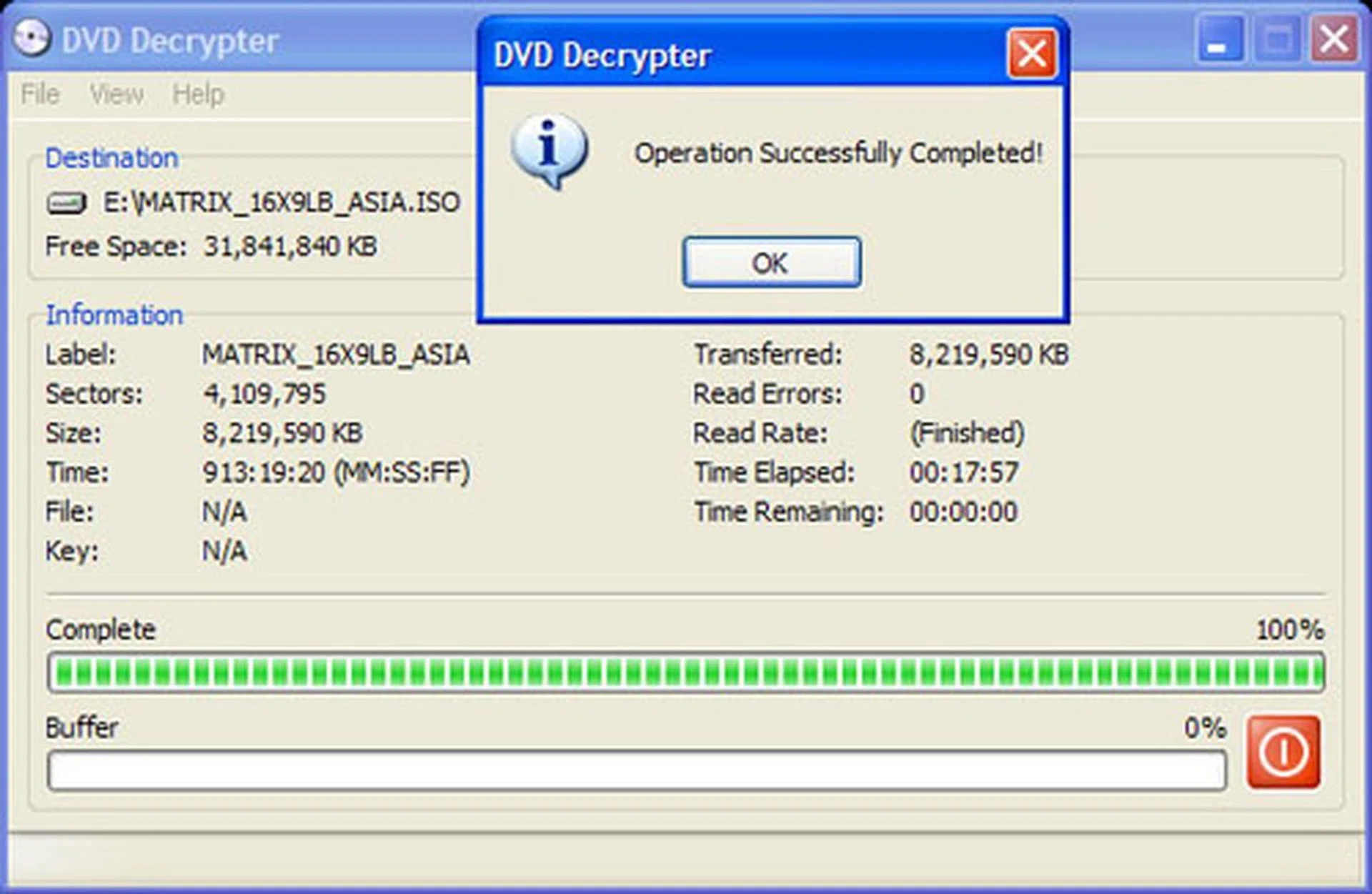Viewport: 1372px width, 894px height.
Task: Click the Label value MATRIX_16X9LB_ASIA
Action: [x=336, y=354]
